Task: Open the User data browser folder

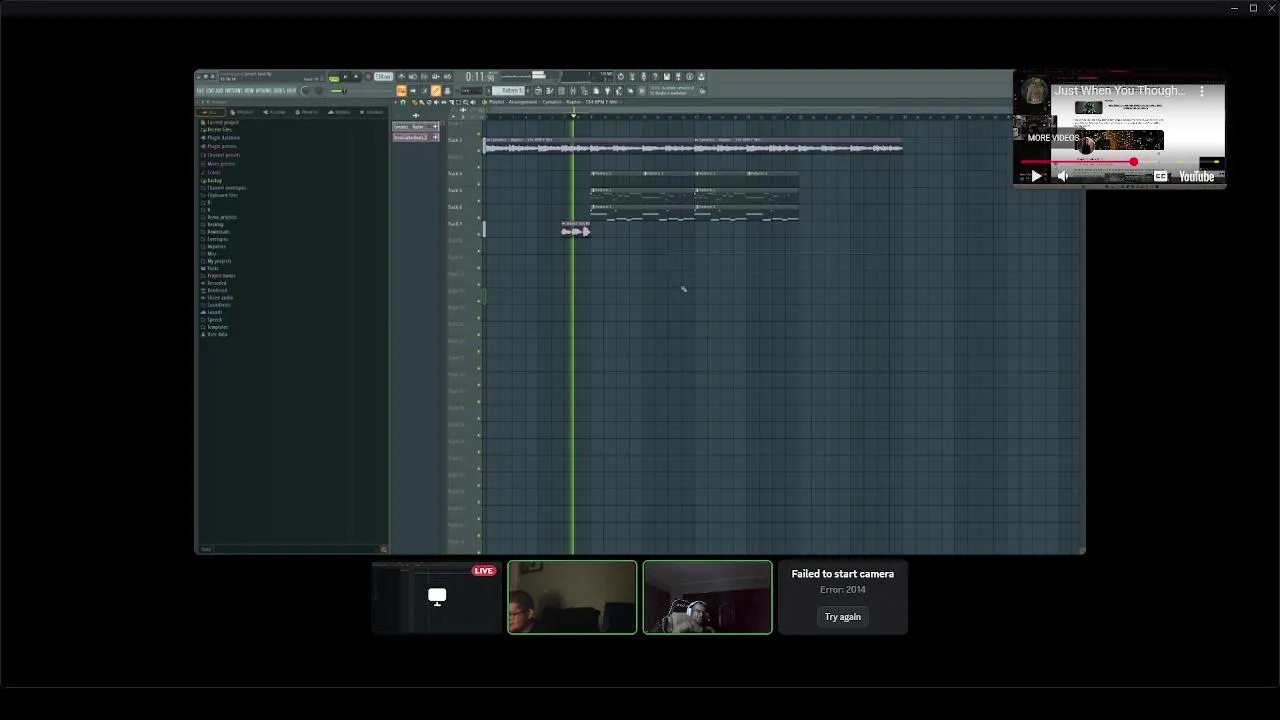Action: (x=216, y=334)
